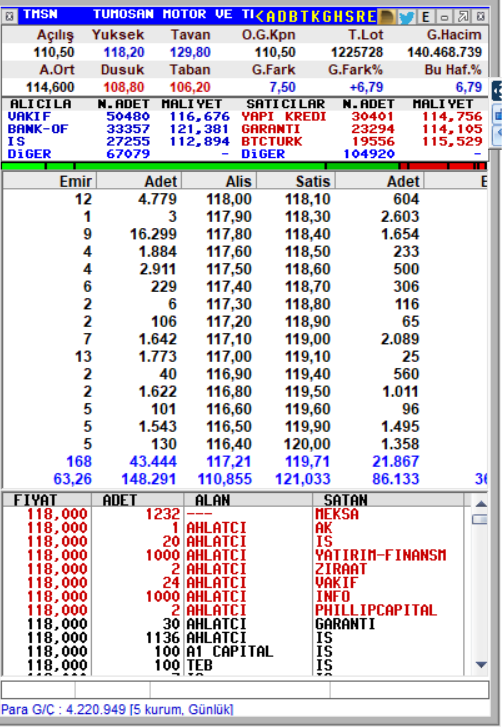Click the T.Lot value 1225728

point(357,52)
